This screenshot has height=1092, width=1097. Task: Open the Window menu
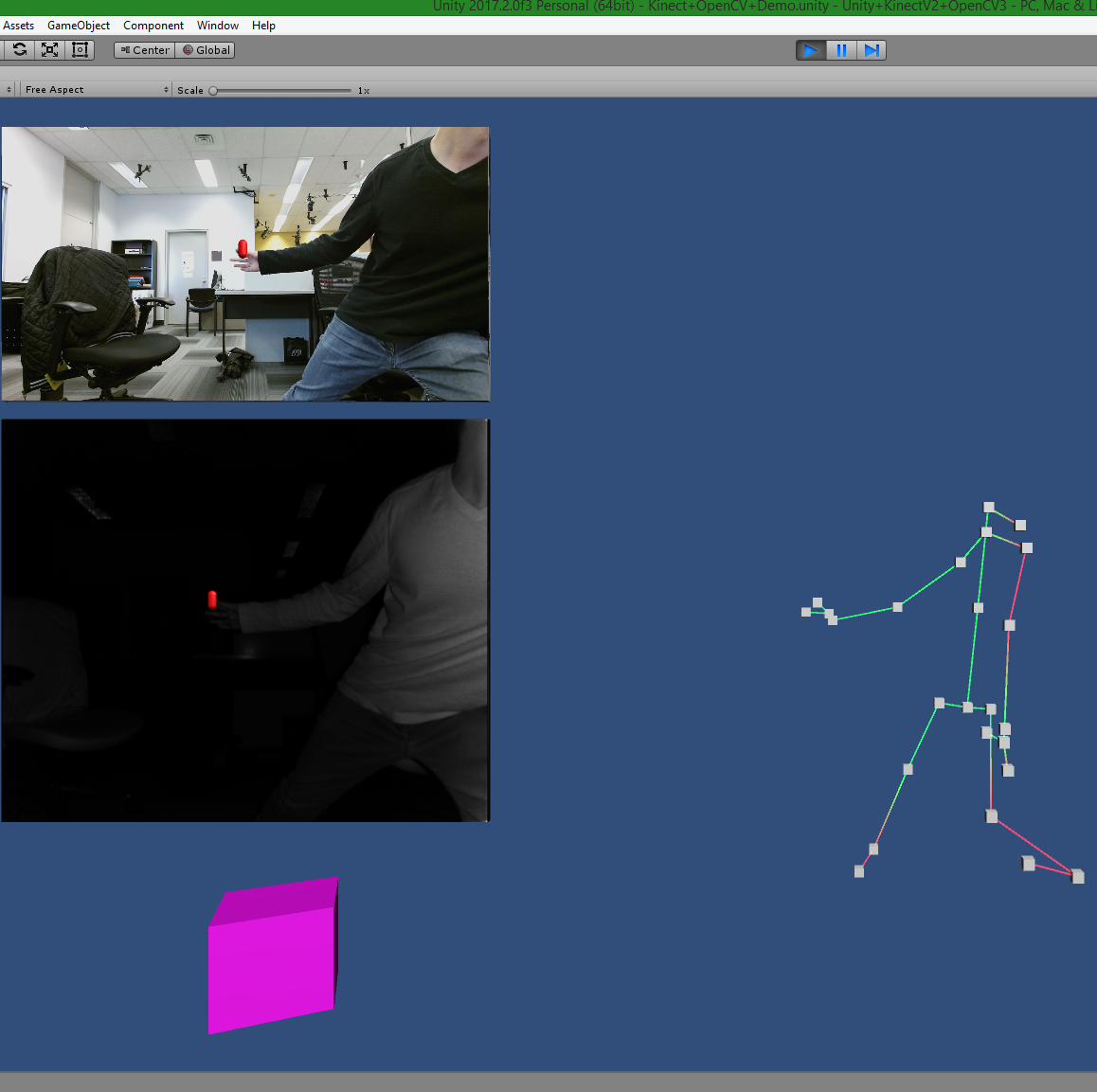pos(218,26)
